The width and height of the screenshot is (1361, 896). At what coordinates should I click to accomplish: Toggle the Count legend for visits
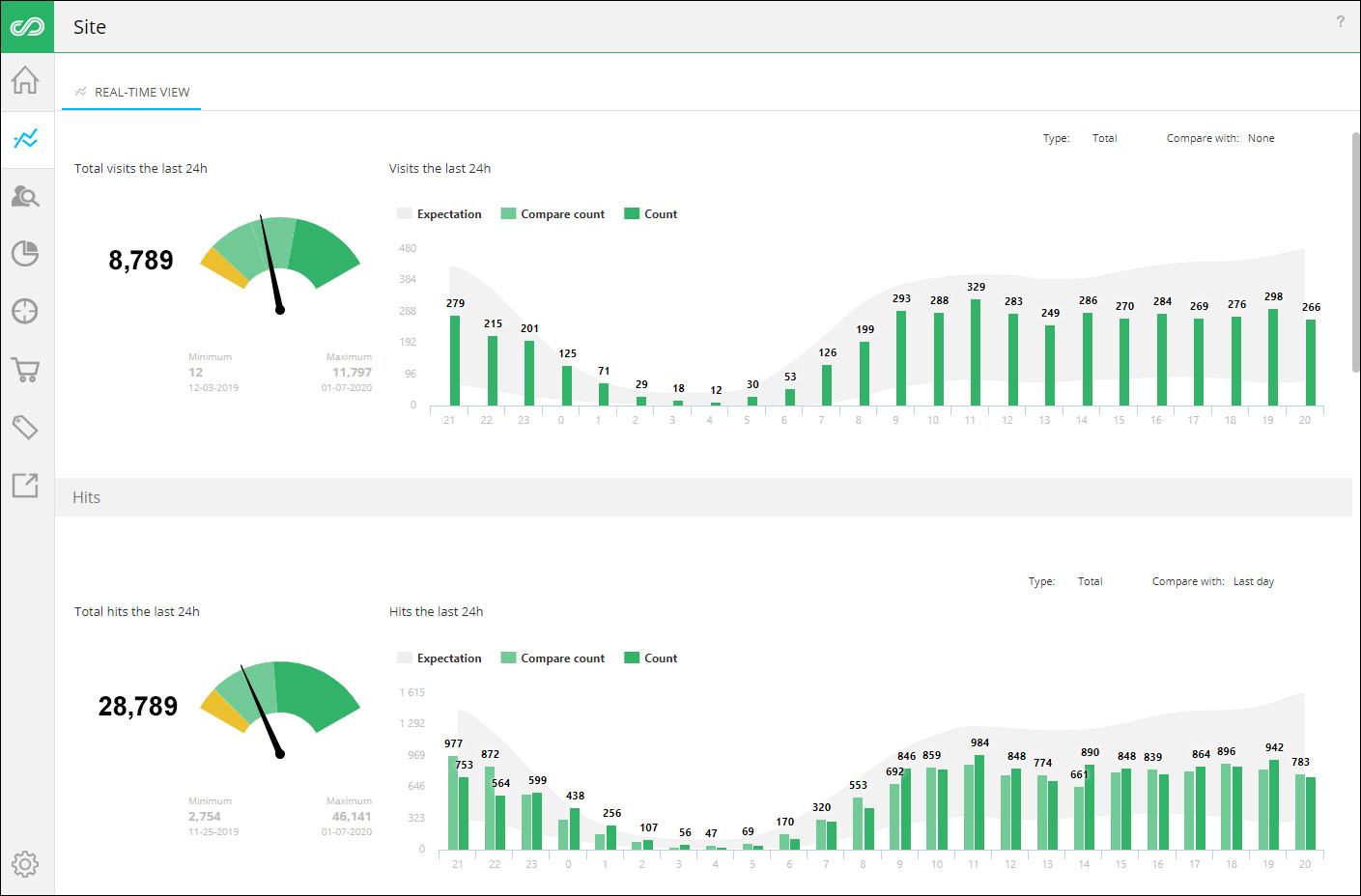click(650, 213)
